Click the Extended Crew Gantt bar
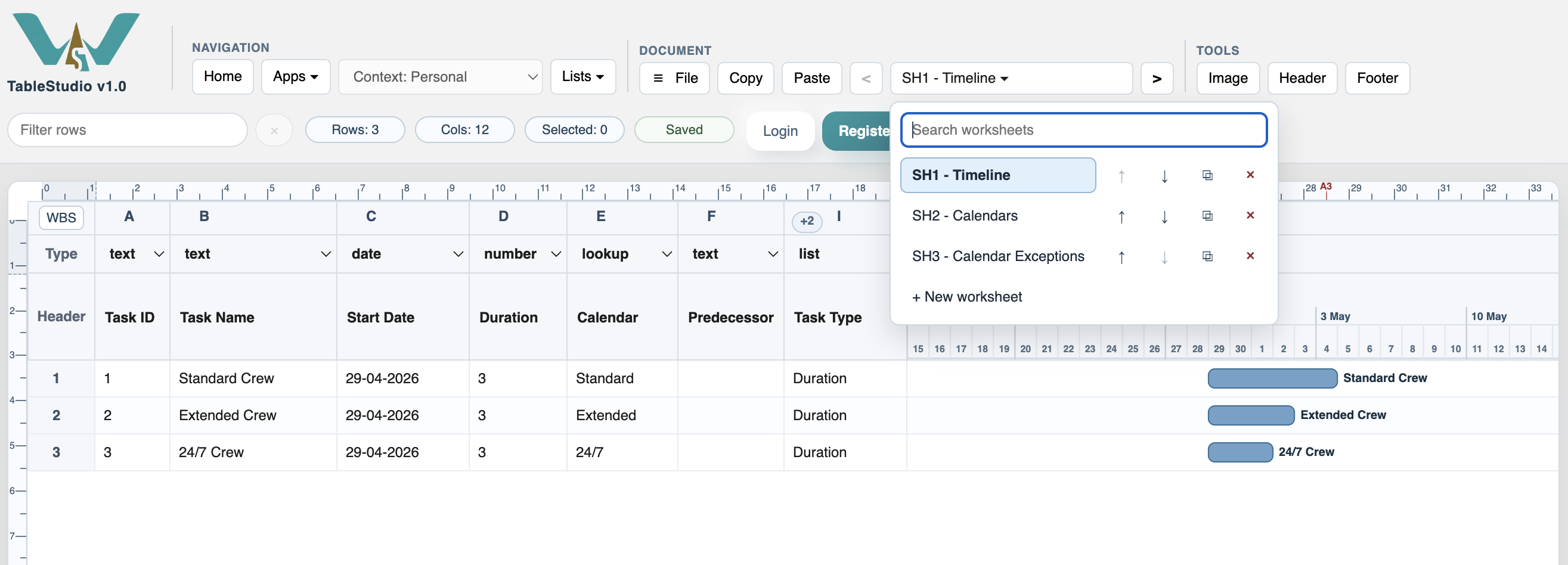1568x565 pixels. (1251, 415)
